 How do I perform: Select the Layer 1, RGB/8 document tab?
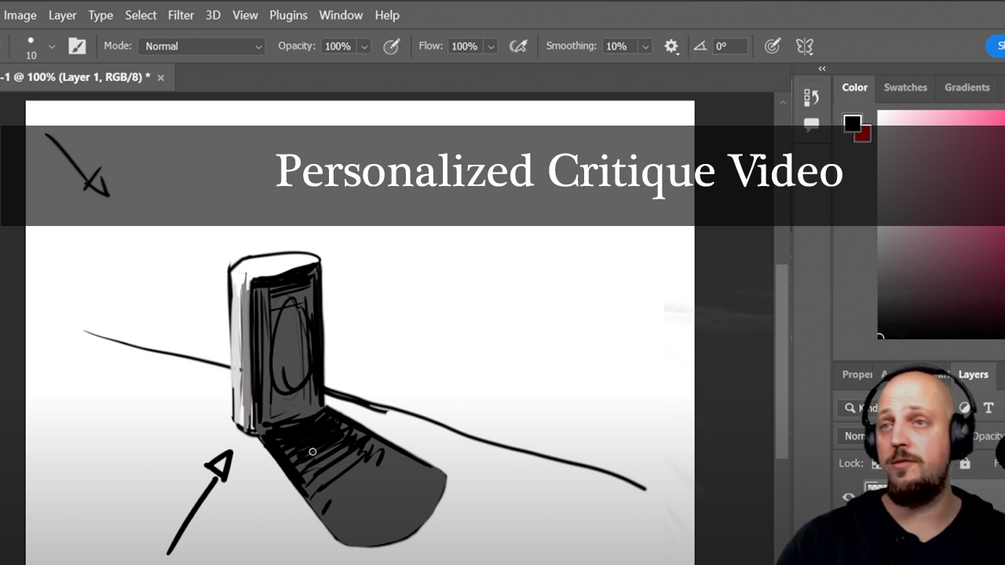point(76,78)
